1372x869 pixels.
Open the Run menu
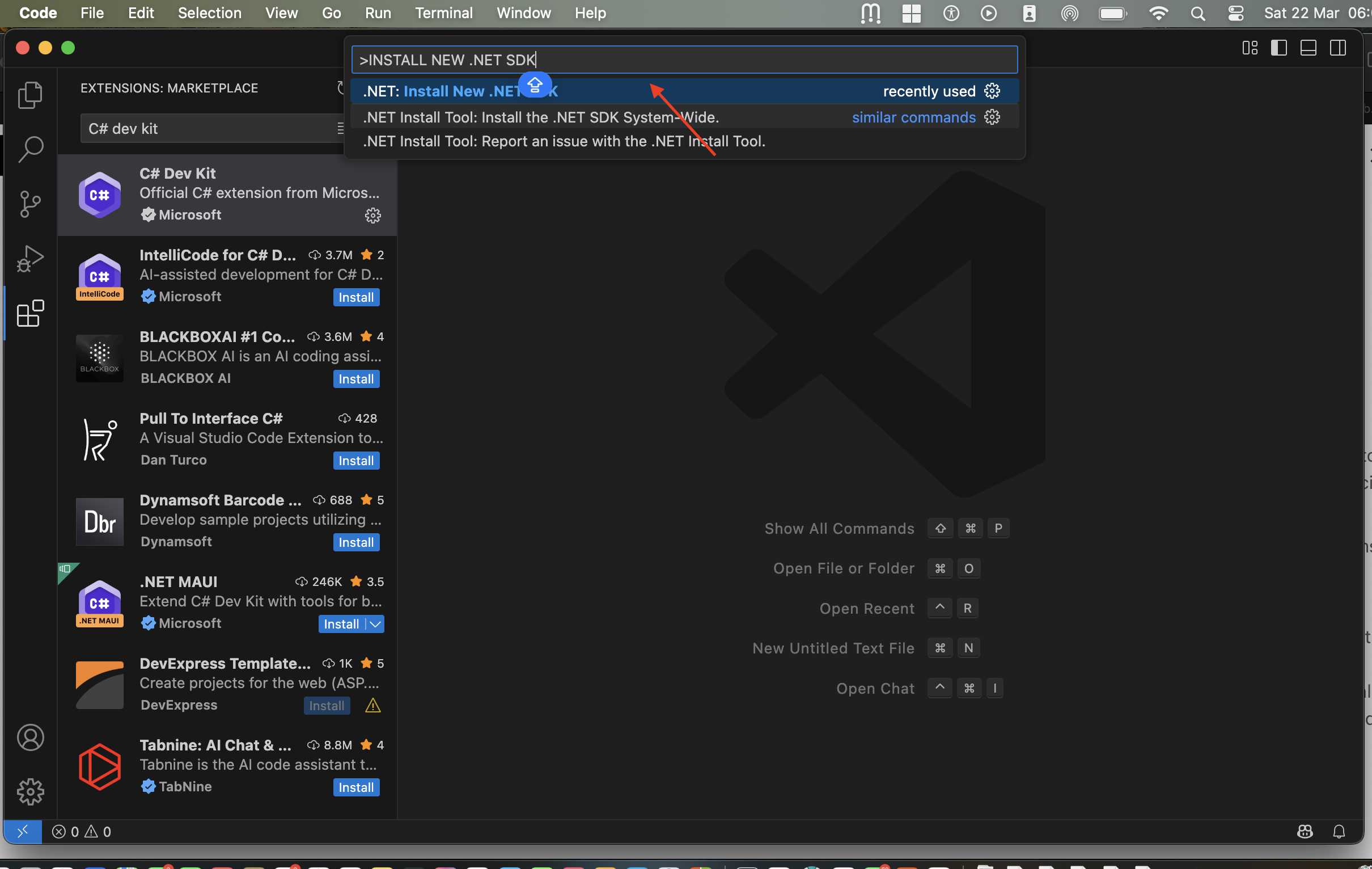pos(378,13)
